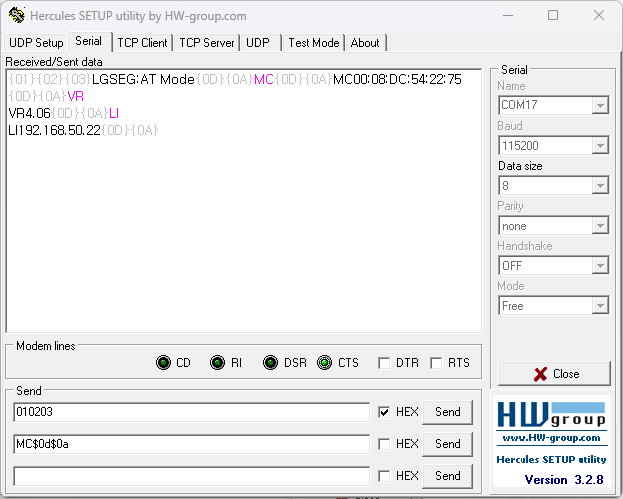Toggle the RTS checkbox

[436, 363]
